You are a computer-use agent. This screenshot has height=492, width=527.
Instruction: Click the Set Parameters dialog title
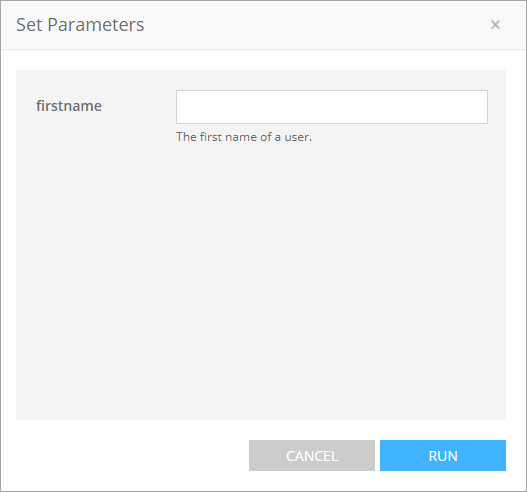[x=80, y=25]
